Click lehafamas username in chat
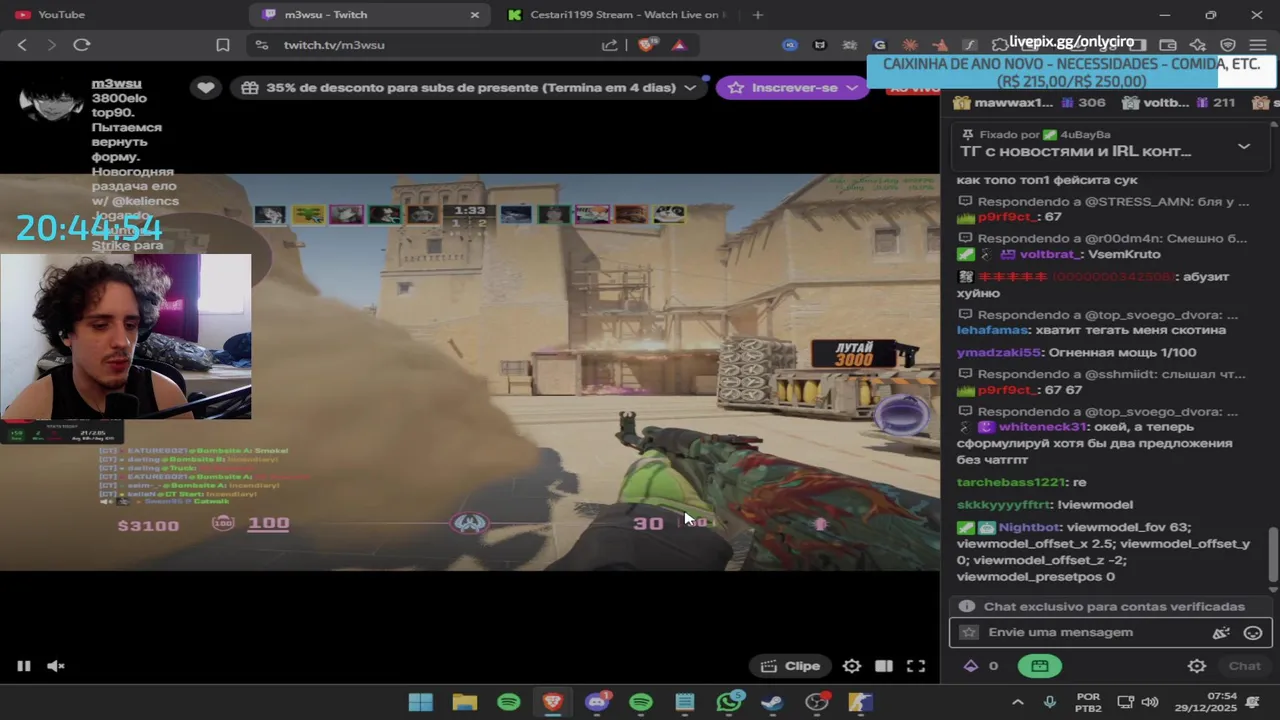The height and width of the screenshot is (720, 1280). tap(992, 330)
